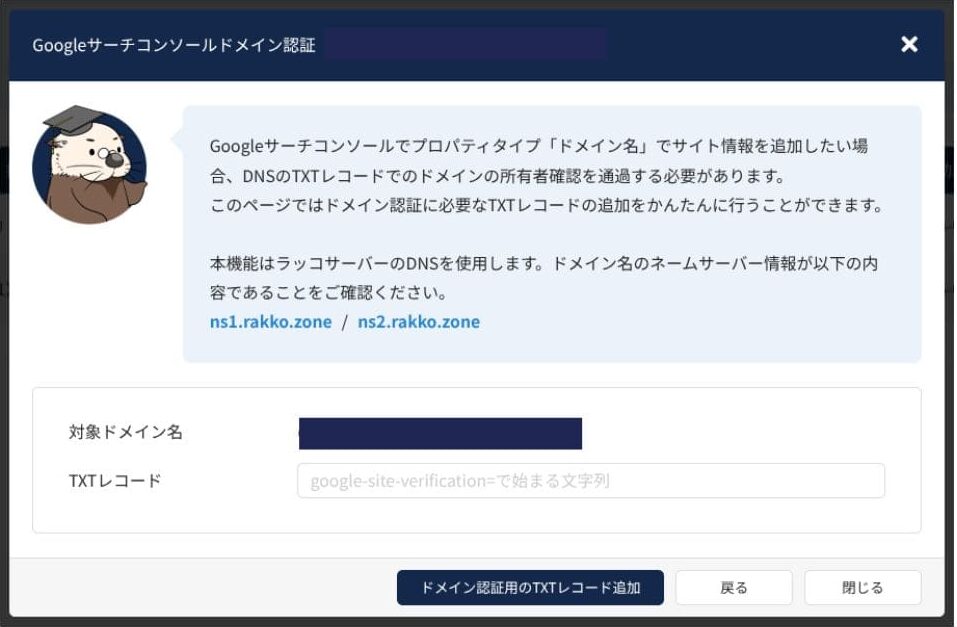Image resolution: width=957 pixels, height=627 pixels.
Task: Close the dialog with the X icon
Action: click(x=908, y=45)
